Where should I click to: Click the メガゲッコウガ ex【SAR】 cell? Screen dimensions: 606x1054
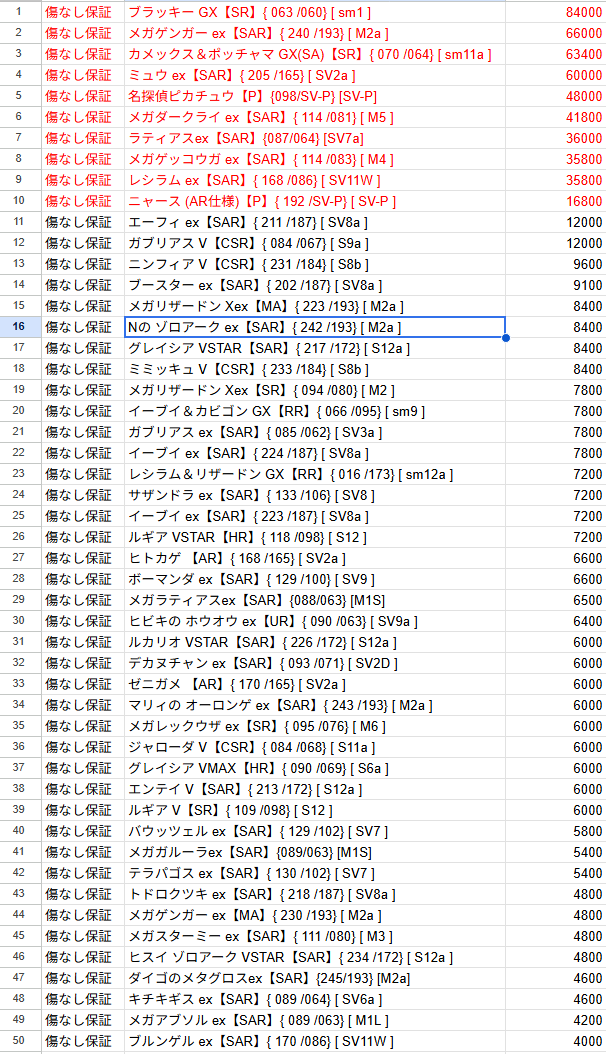point(314,159)
